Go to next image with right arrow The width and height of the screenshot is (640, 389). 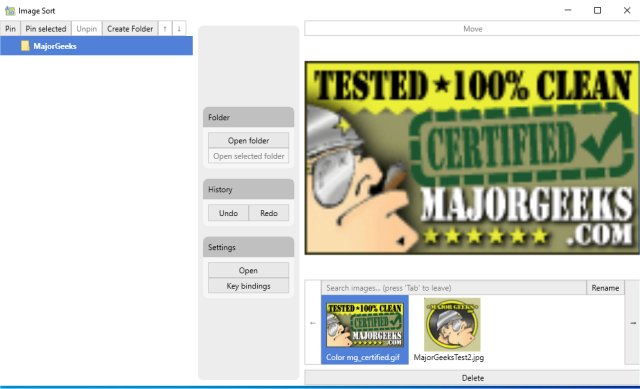pos(633,323)
